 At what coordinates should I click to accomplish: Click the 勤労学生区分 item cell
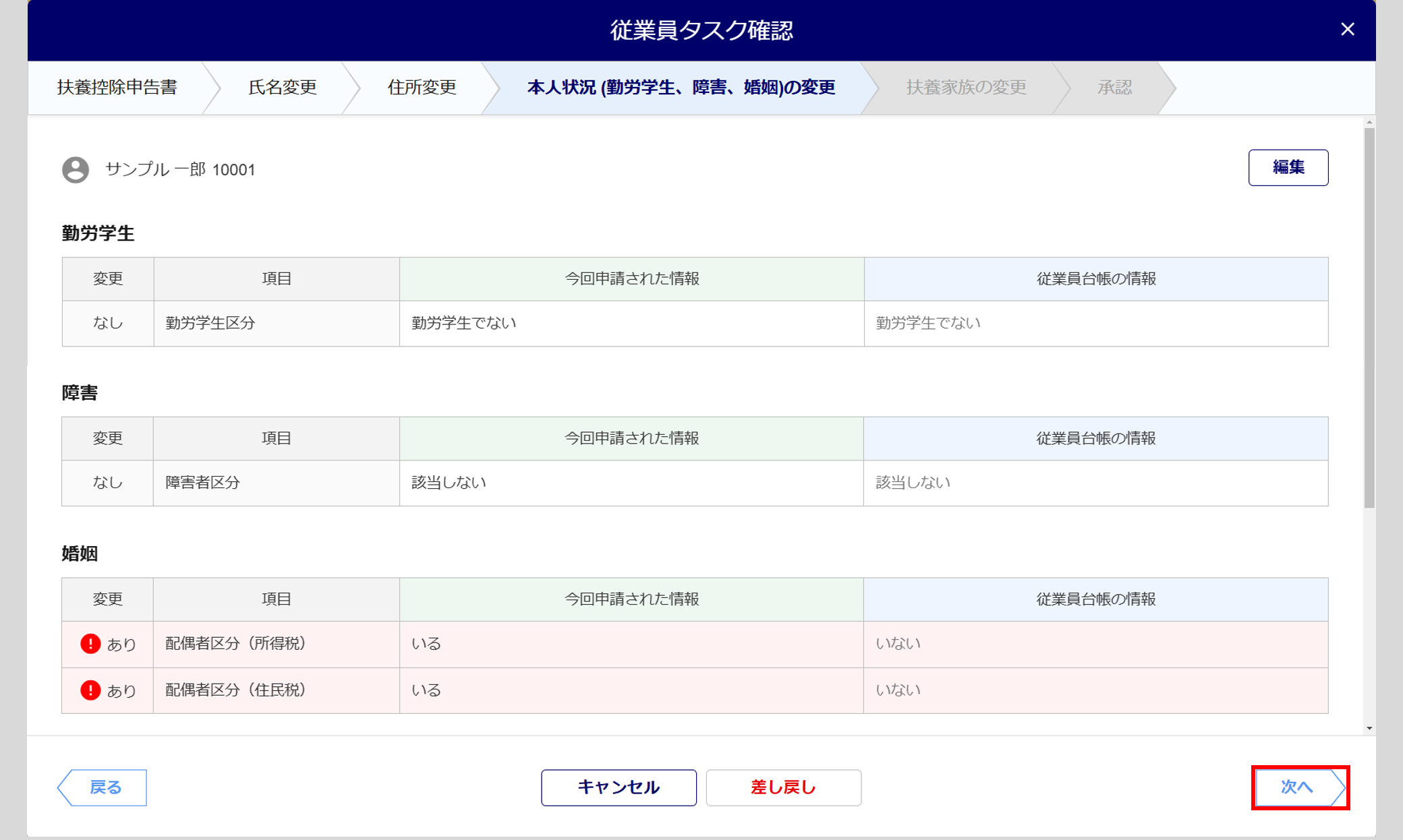pyautogui.click(x=277, y=324)
